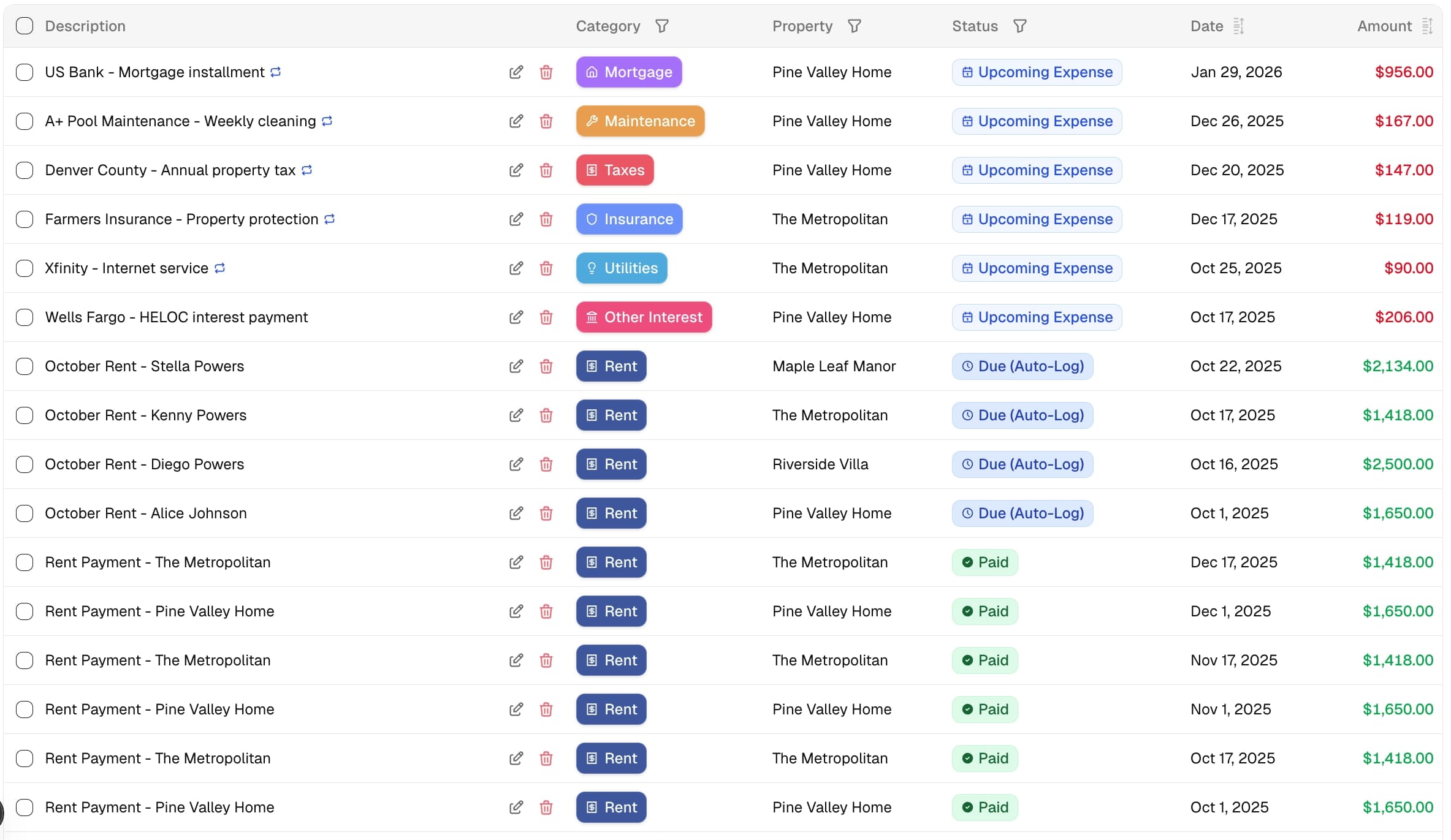Open the Status filter
Screen dimensions: 1451x840
coord(1019,26)
